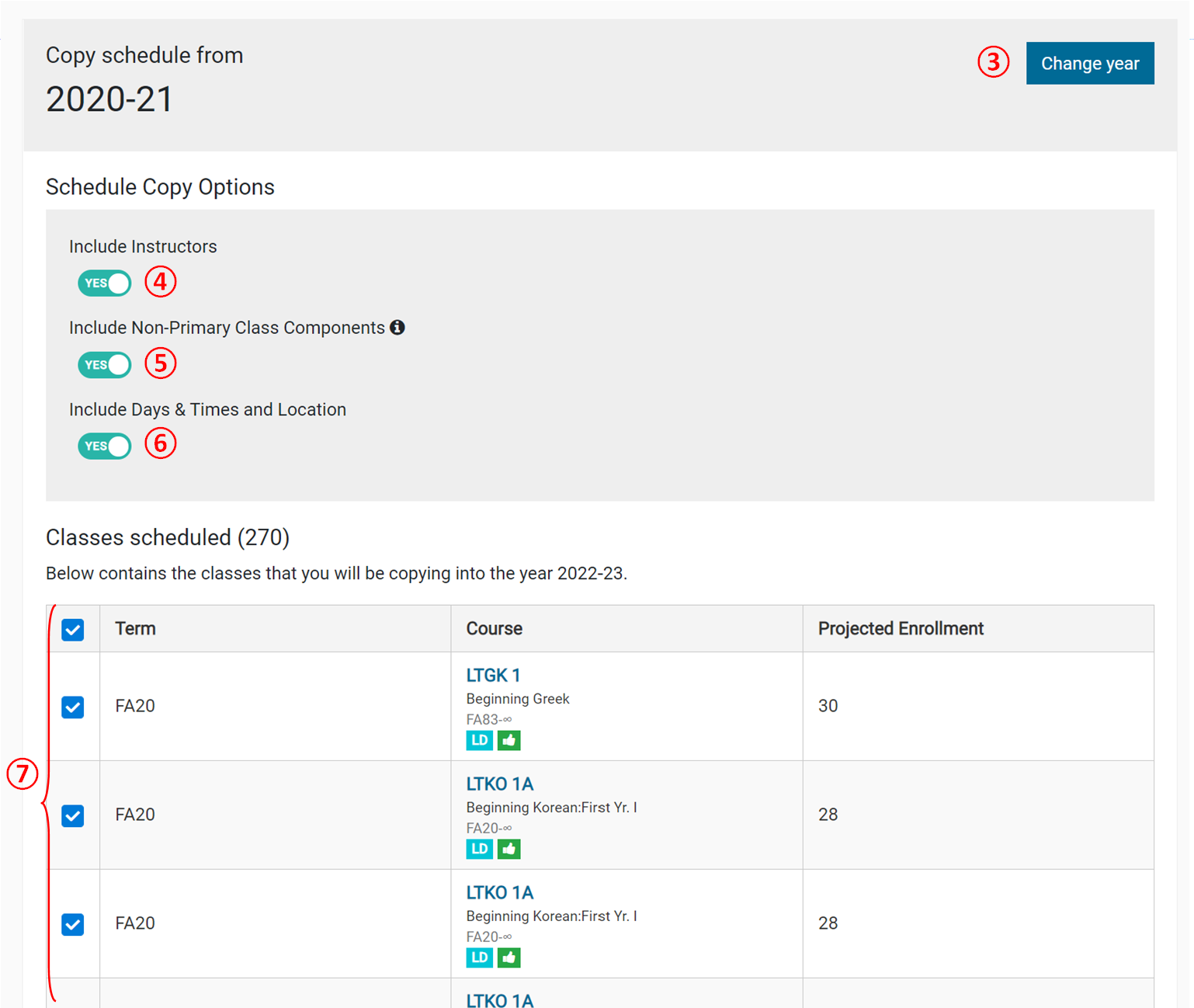Screen dimensions: 1194x1008
Task: Uncheck the select-all classes checkbox
Action: (x=72, y=629)
